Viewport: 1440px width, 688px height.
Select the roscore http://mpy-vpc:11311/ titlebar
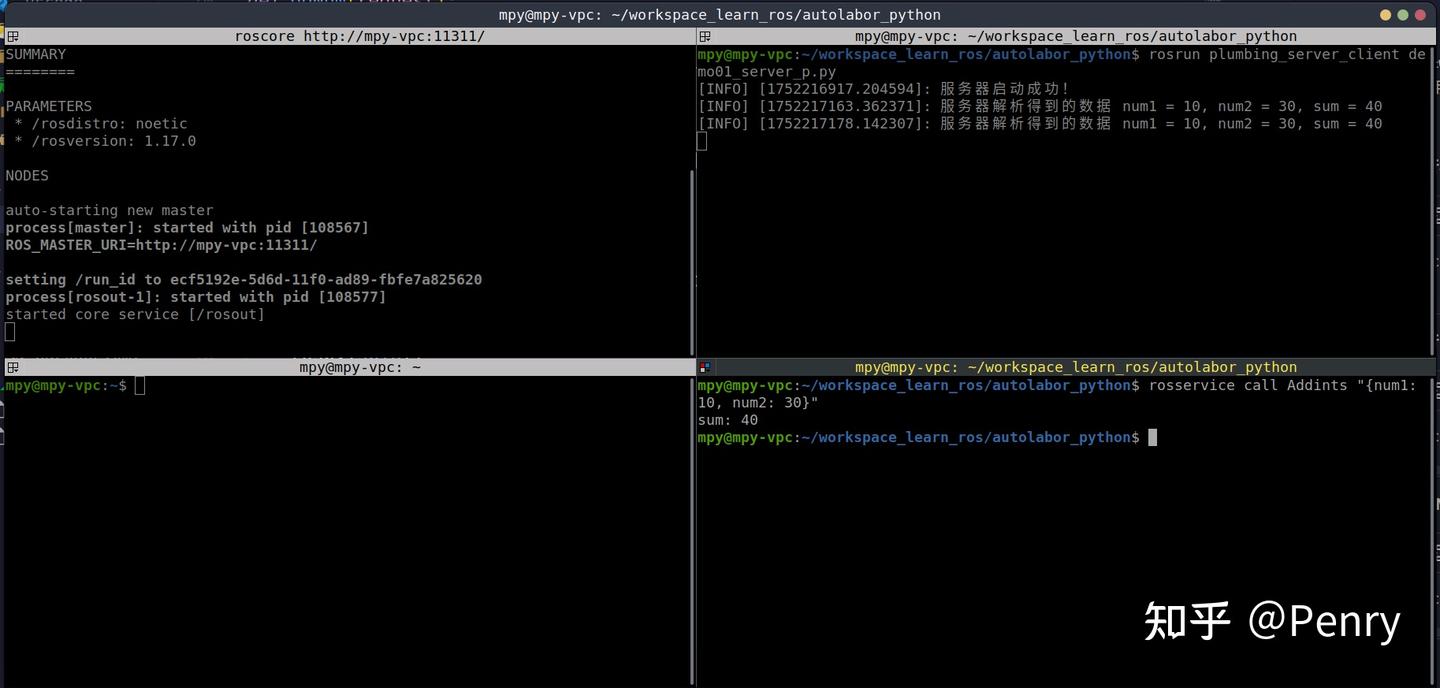point(358,36)
